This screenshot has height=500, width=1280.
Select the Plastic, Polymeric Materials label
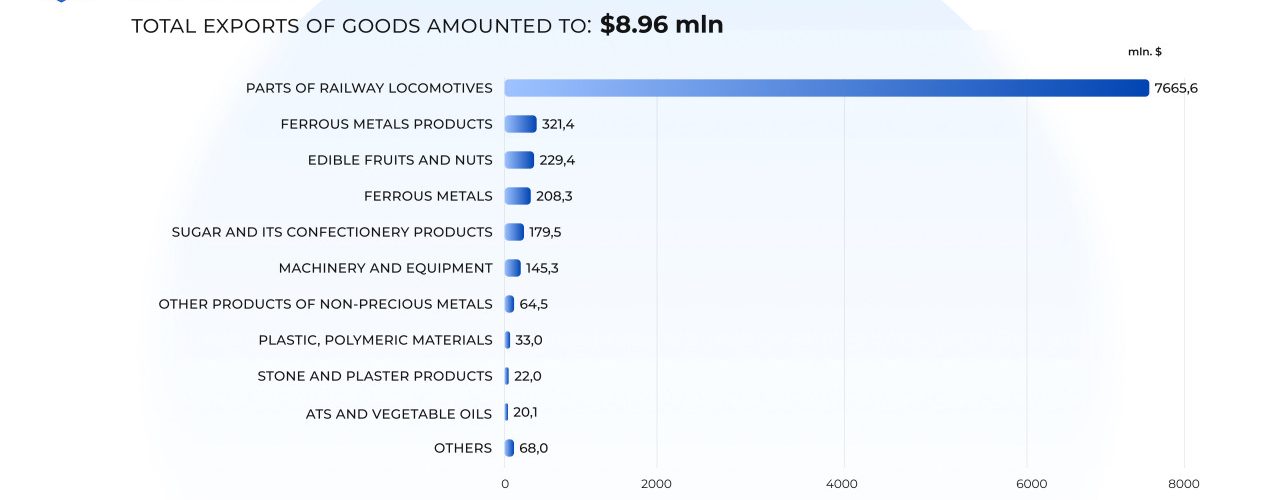375,340
